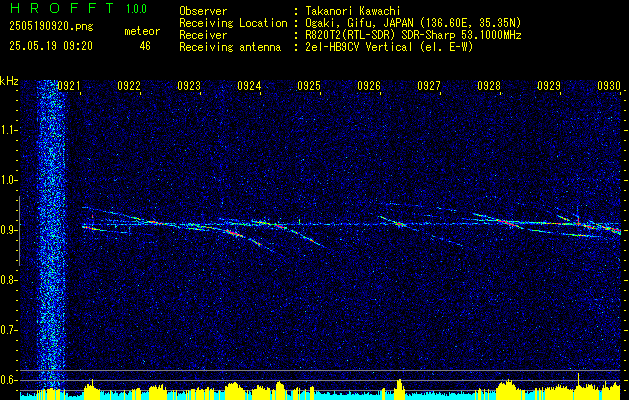Click the 0927 time marker
This screenshot has height=400, width=629.
429,86
